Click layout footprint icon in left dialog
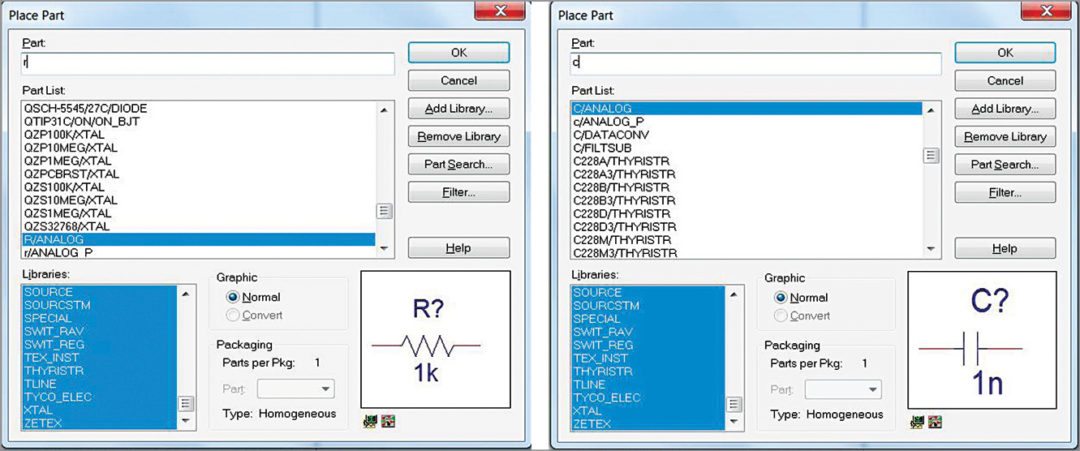Image resolution: width=1080 pixels, height=451 pixels. [387, 422]
